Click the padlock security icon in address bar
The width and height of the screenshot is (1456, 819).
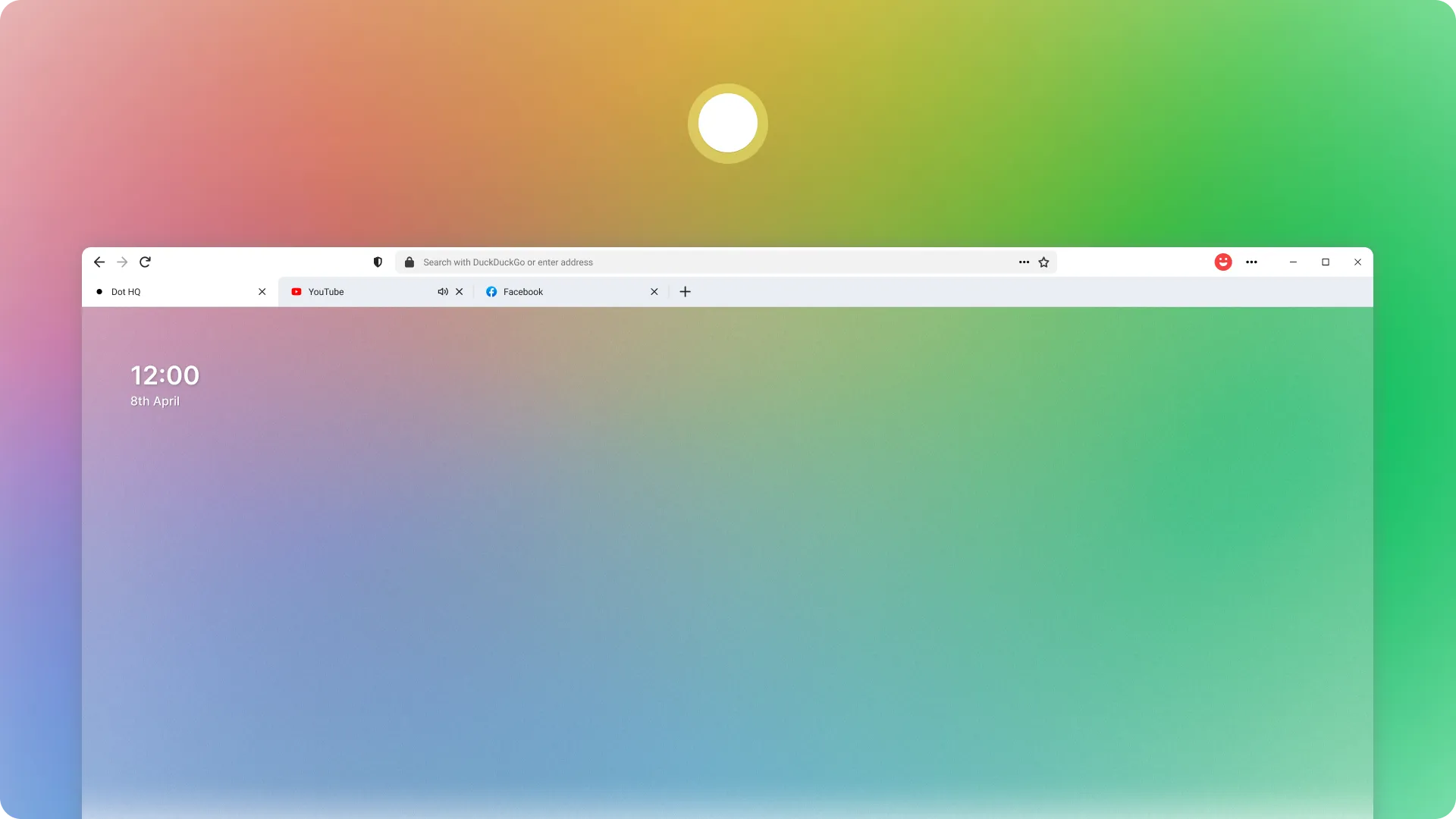click(x=409, y=262)
